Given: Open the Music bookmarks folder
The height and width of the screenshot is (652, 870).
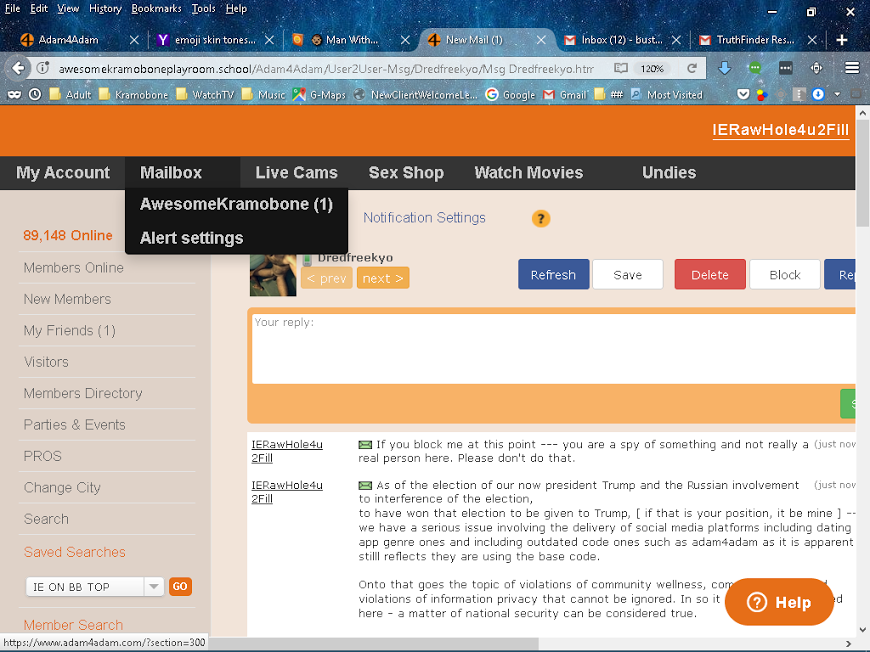Looking at the screenshot, I should pyautogui.click(x=264, y=95).
